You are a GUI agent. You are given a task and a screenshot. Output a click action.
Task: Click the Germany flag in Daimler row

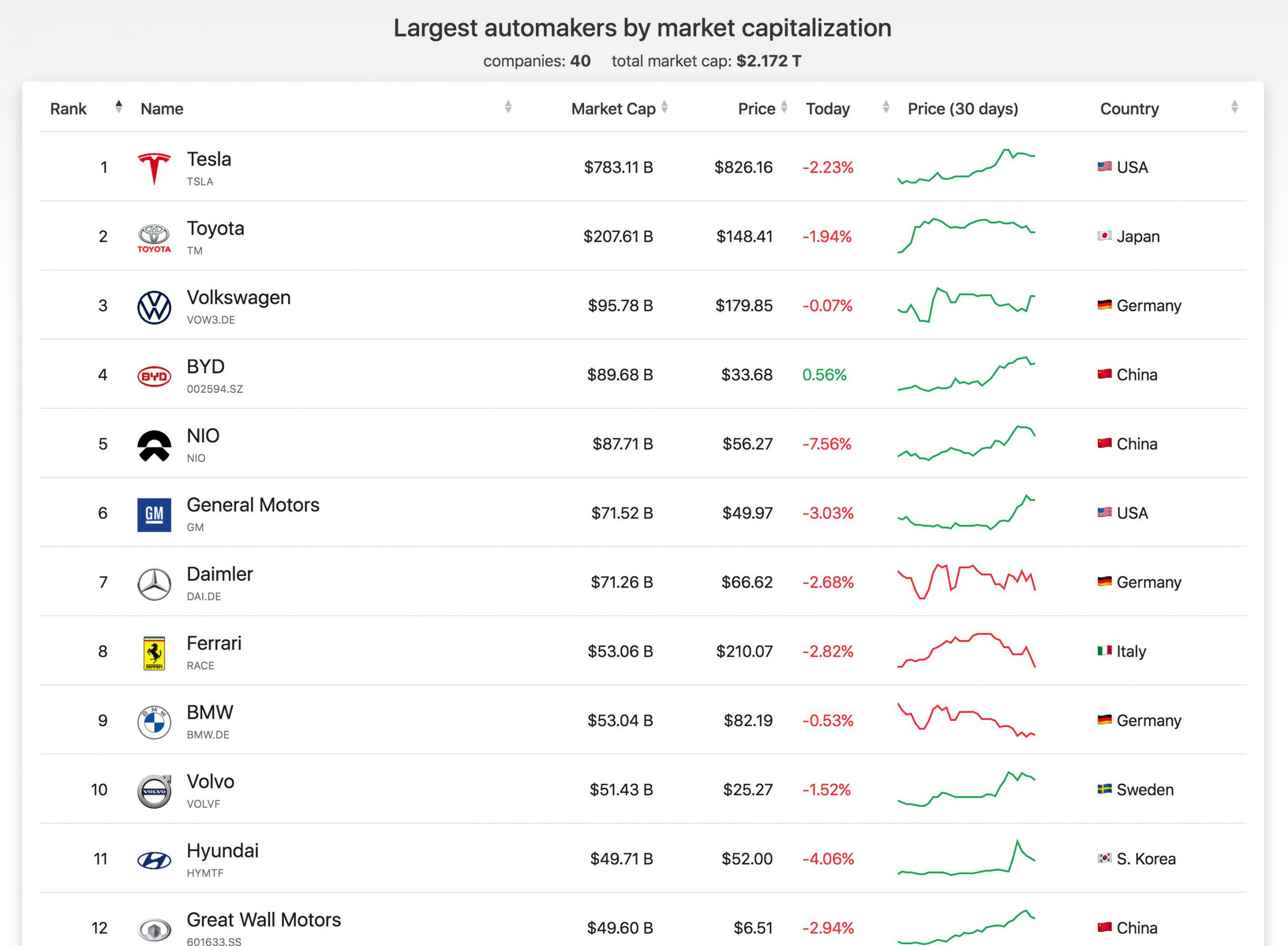[x=1104, y=582]
